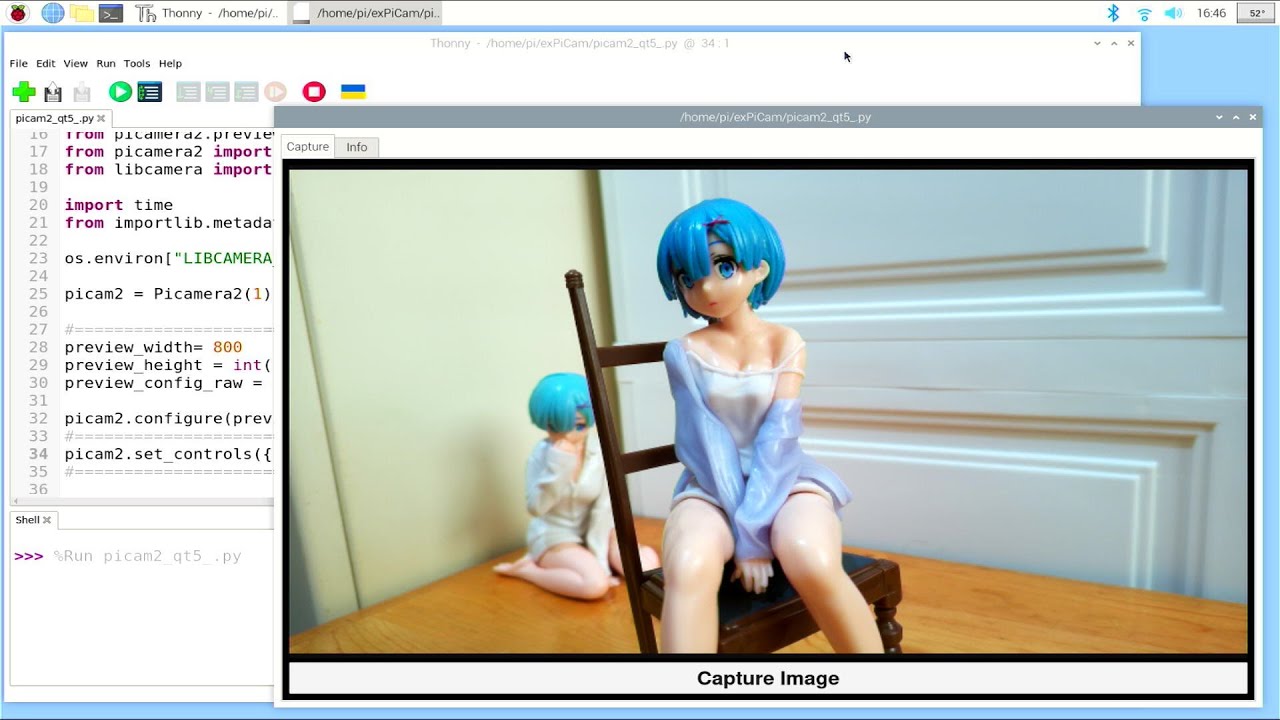
Task: Switch to the Info tab
Action: pyautogui.click(x=357, y=147)
